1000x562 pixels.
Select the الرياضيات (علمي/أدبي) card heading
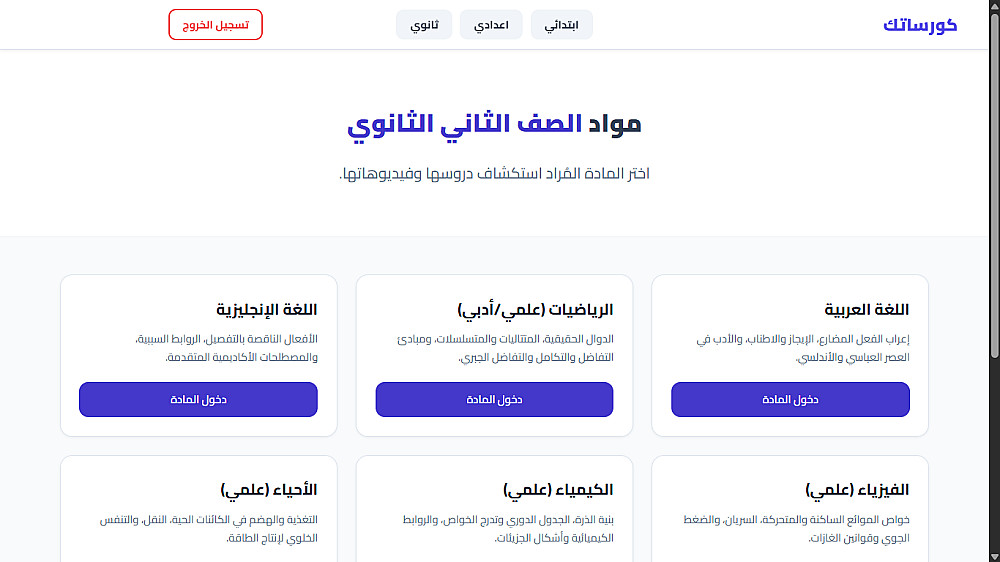click(x=535, y=310)
